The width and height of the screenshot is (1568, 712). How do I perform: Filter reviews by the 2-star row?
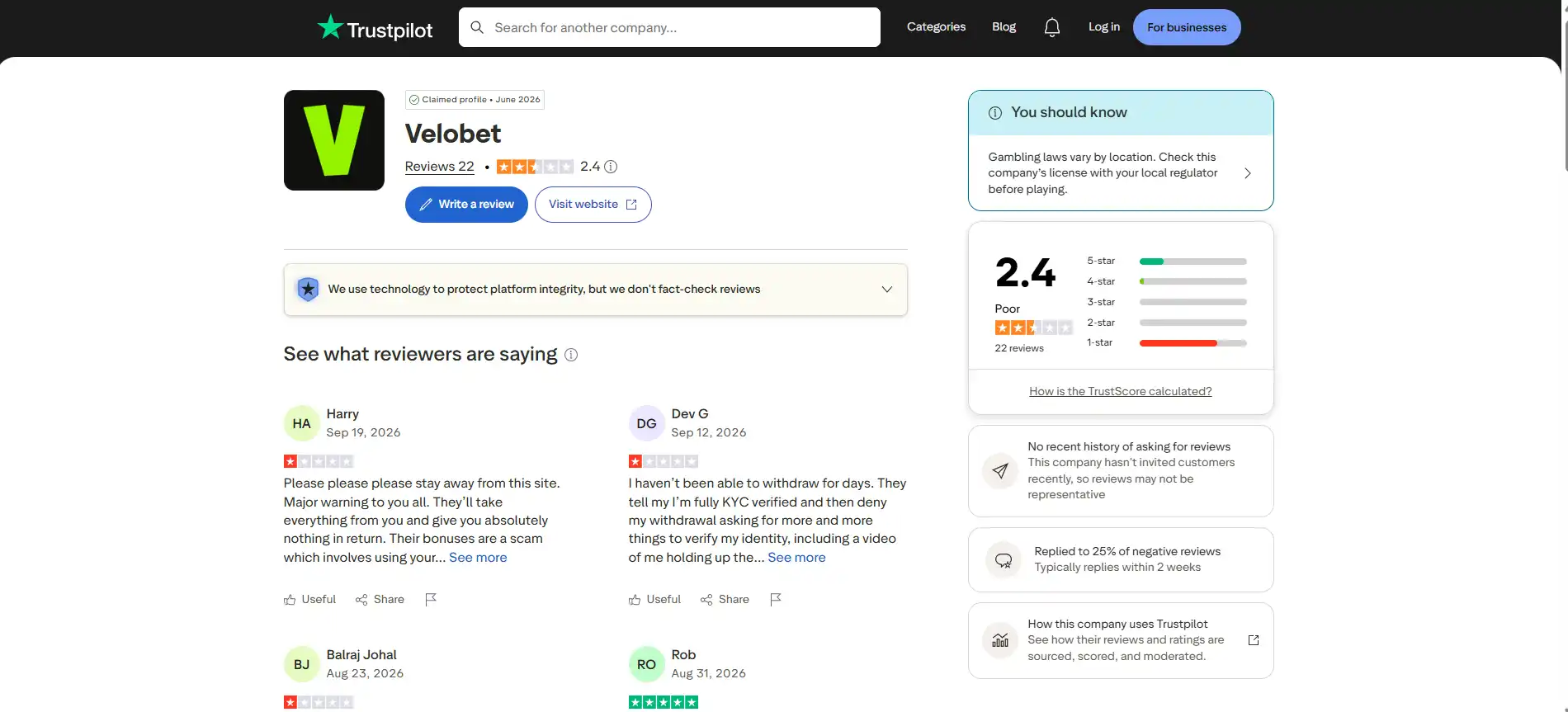tap(1167, 323)
